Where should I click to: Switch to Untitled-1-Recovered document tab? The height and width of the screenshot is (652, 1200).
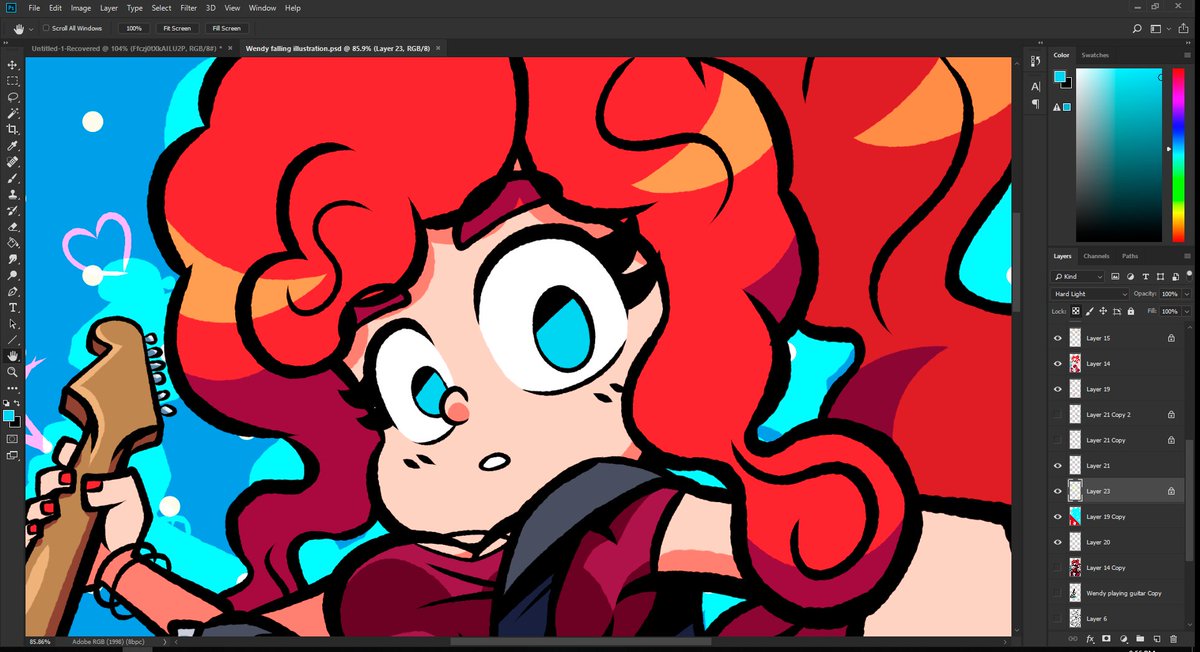coord(126,47)
